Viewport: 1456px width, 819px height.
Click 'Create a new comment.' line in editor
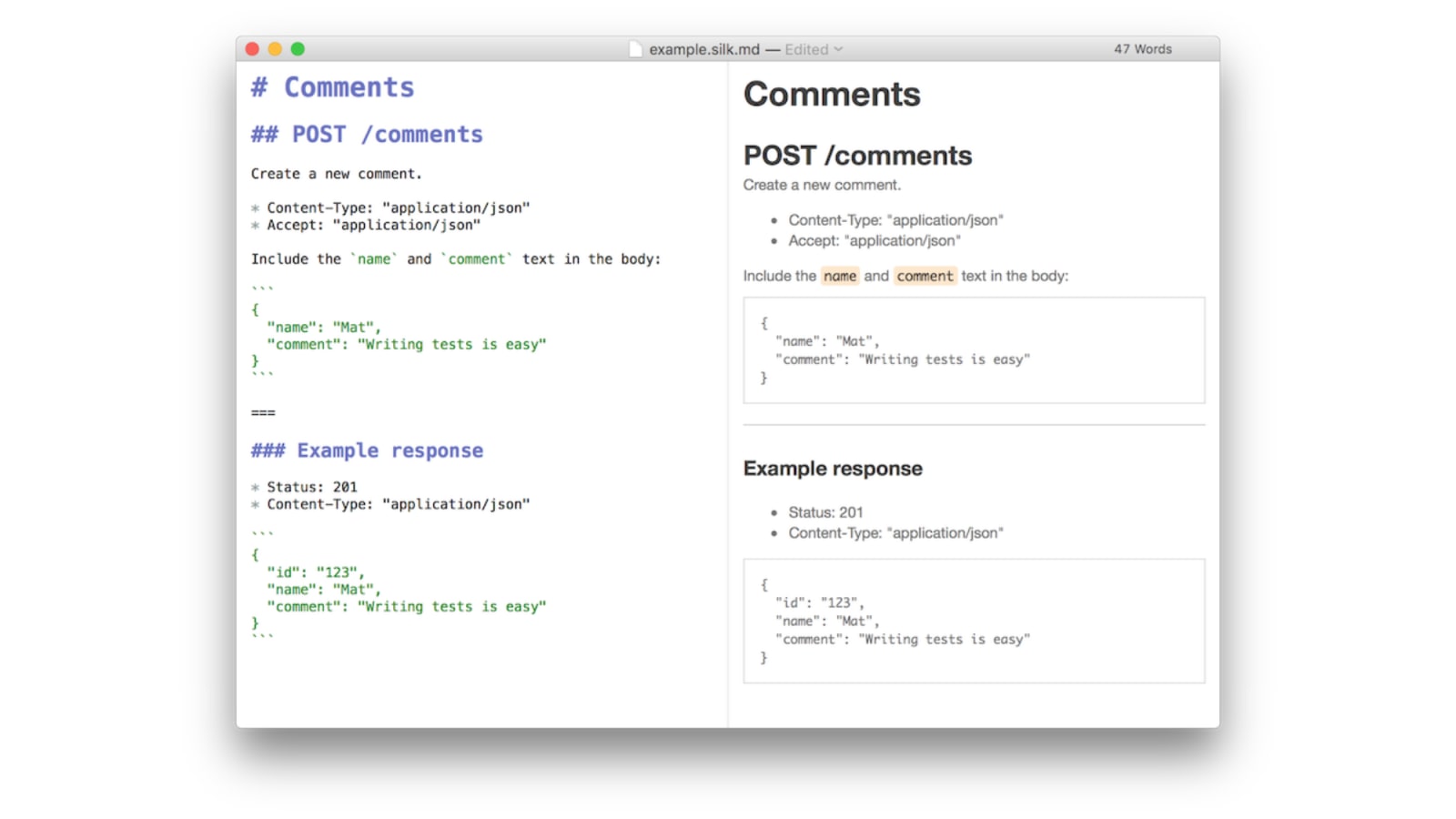[x=336, y=174]
